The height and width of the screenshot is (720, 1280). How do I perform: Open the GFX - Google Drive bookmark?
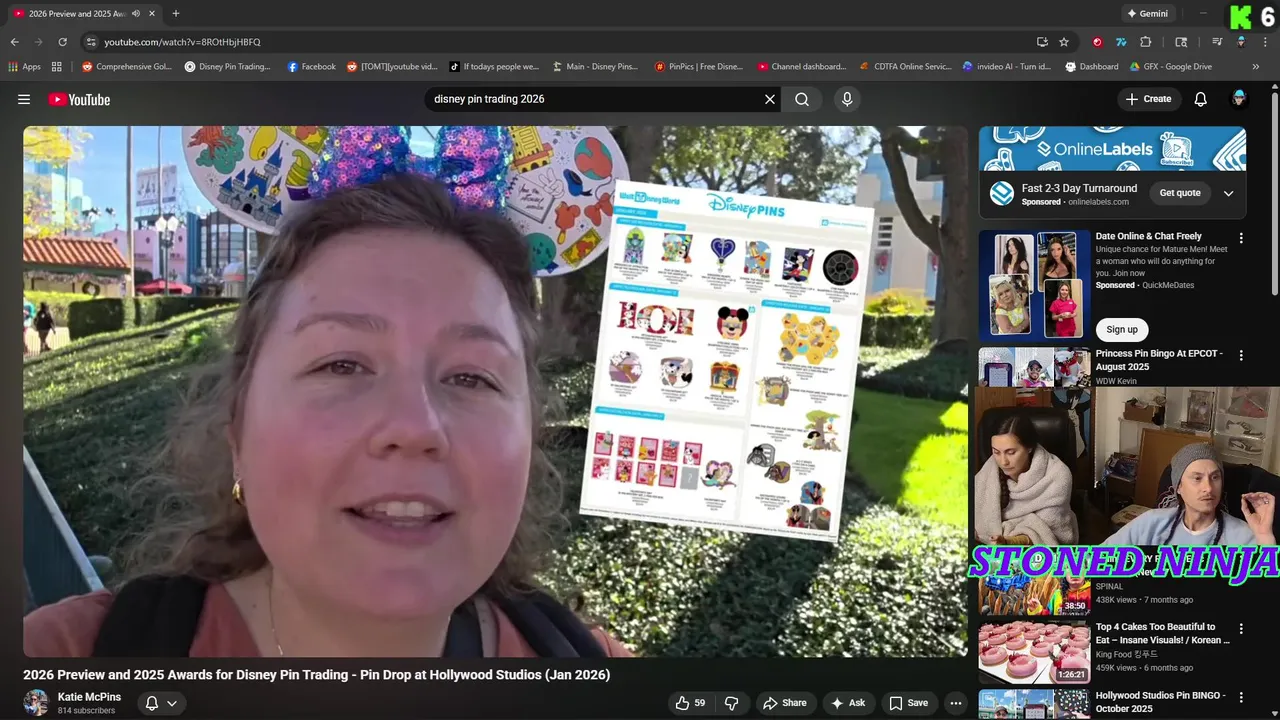pos(1171,67)
